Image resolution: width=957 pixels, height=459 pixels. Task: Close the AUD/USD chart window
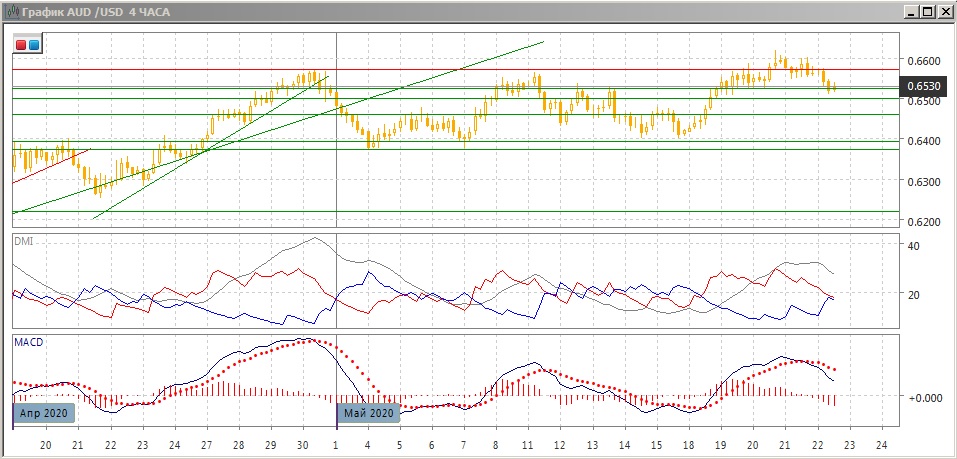point(944,11)
